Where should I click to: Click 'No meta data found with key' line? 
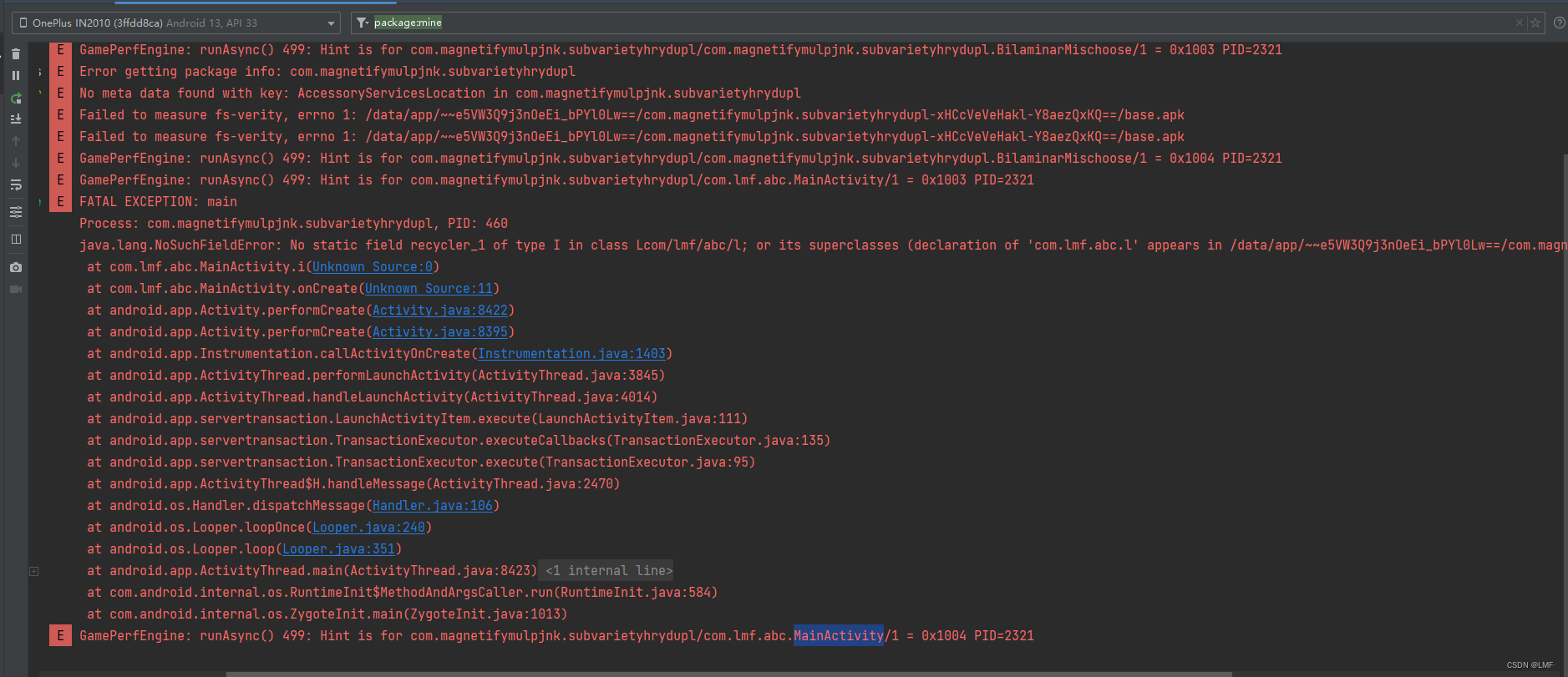pos(440,93)
